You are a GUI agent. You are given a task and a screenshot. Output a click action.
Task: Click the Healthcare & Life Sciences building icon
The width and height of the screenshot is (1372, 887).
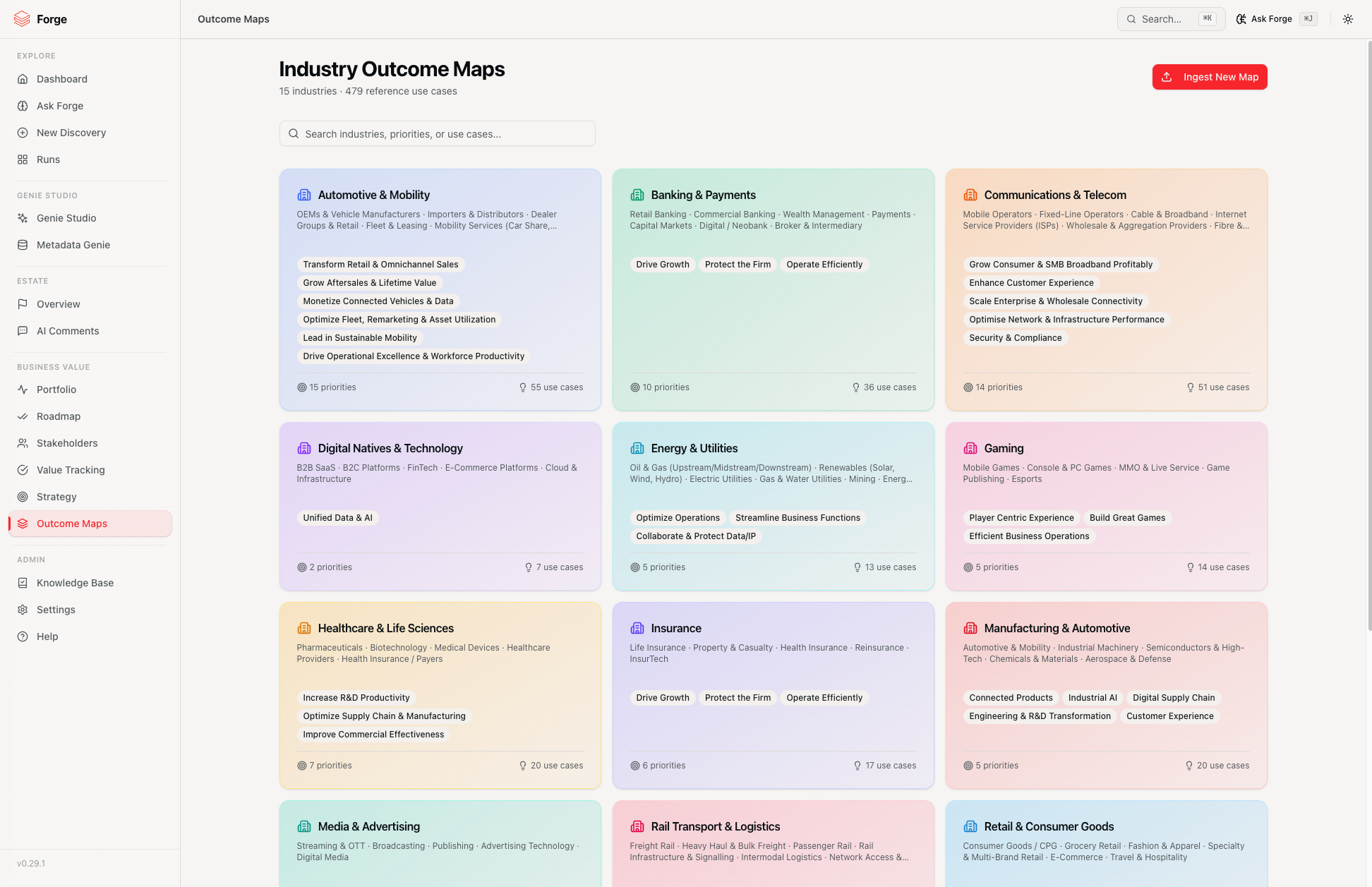click(304, 628)
